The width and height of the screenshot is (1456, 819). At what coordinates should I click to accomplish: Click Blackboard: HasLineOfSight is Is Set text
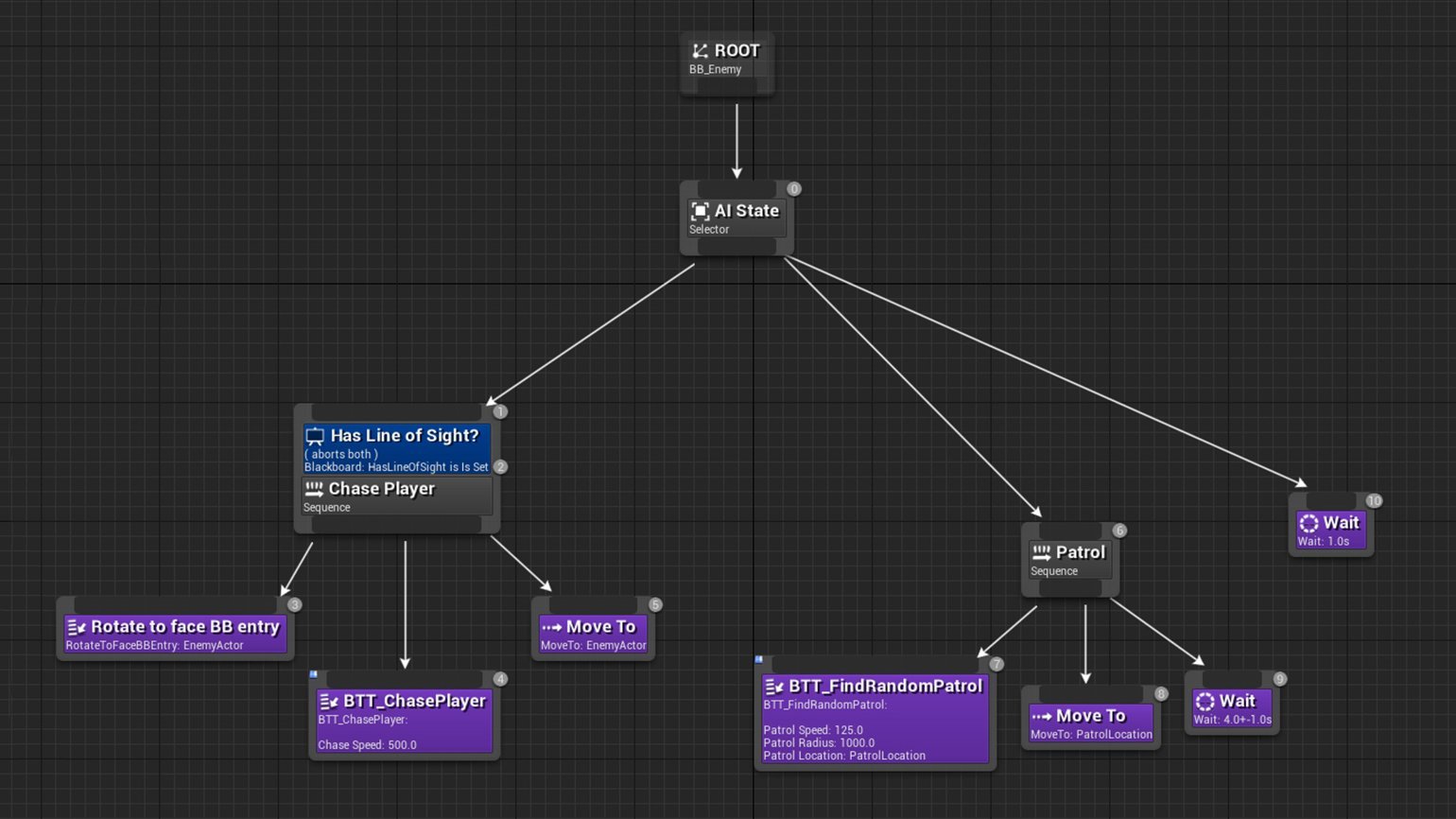[396, 467]
